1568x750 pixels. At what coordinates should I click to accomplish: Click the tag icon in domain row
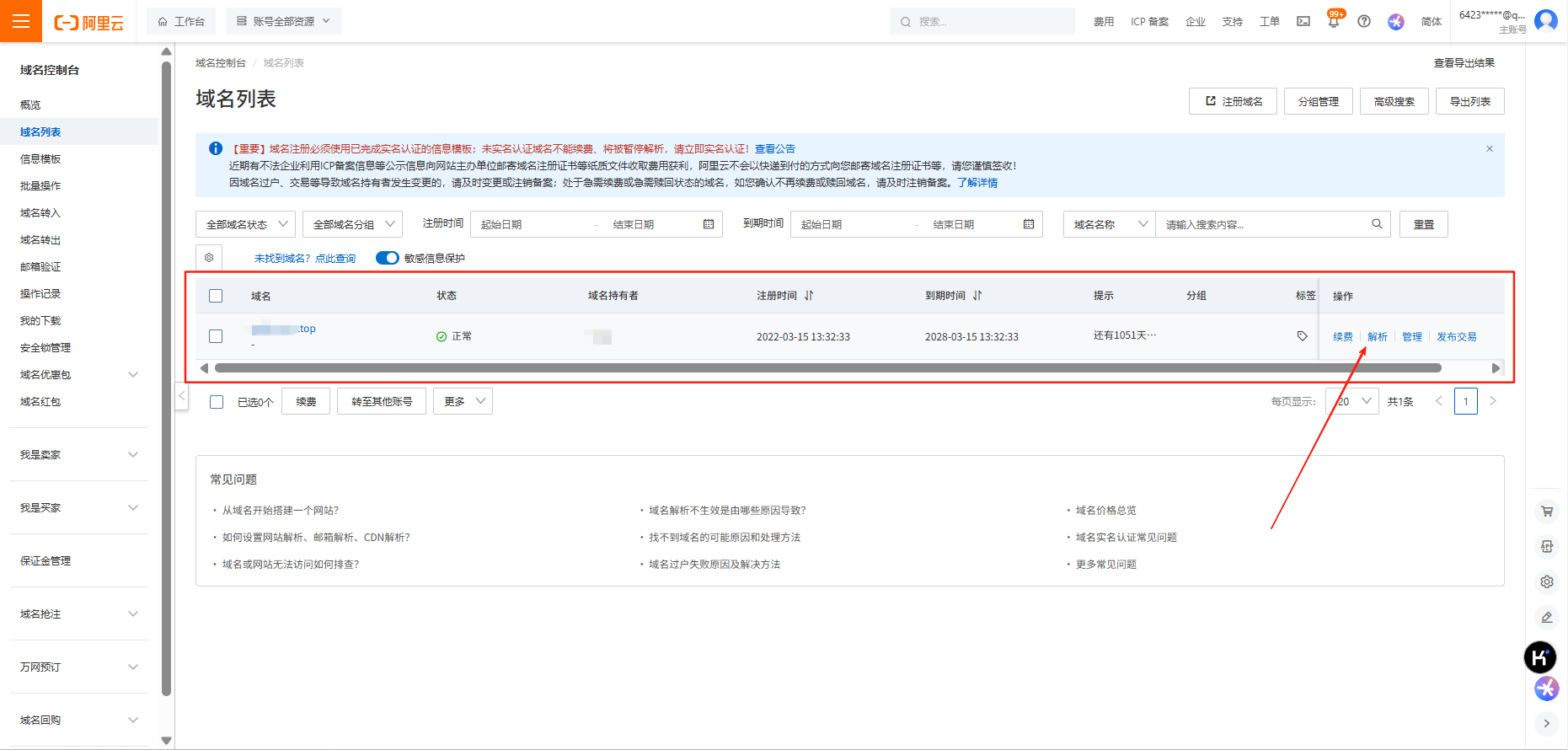point(1302,336)
